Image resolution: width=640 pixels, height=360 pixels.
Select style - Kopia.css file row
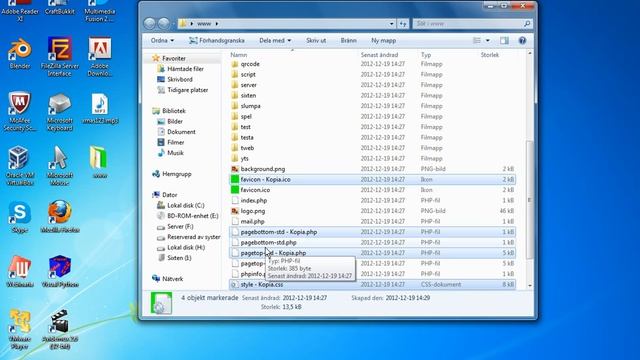click(372, 284)
